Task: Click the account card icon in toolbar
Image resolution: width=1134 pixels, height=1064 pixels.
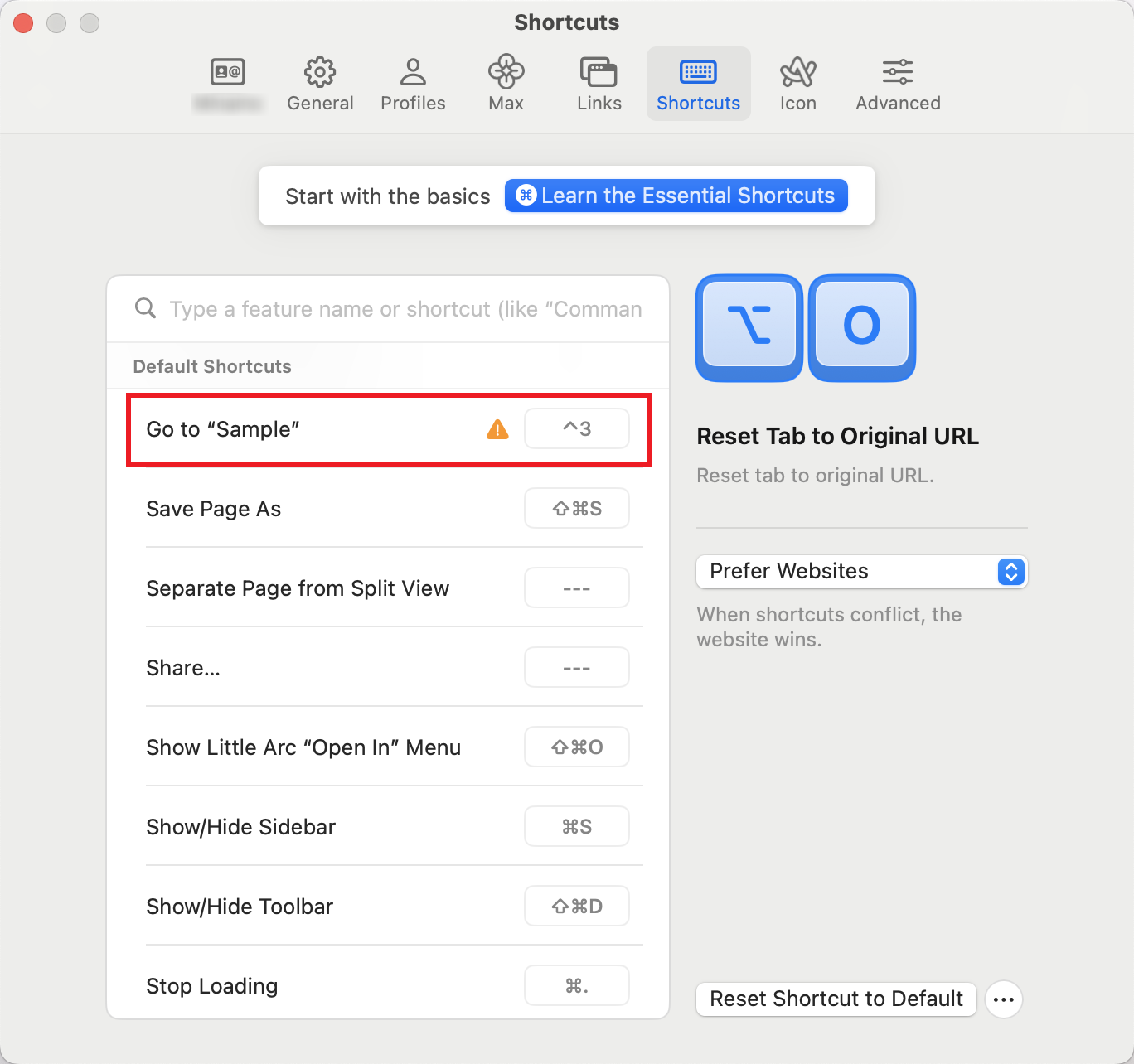Action: (227, 73)
